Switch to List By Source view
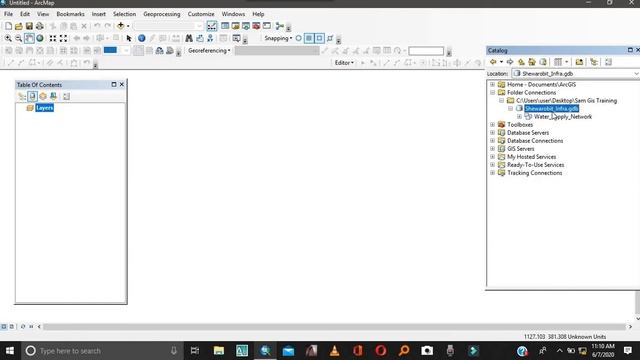640x360 pixels. [x=32, y=96]
